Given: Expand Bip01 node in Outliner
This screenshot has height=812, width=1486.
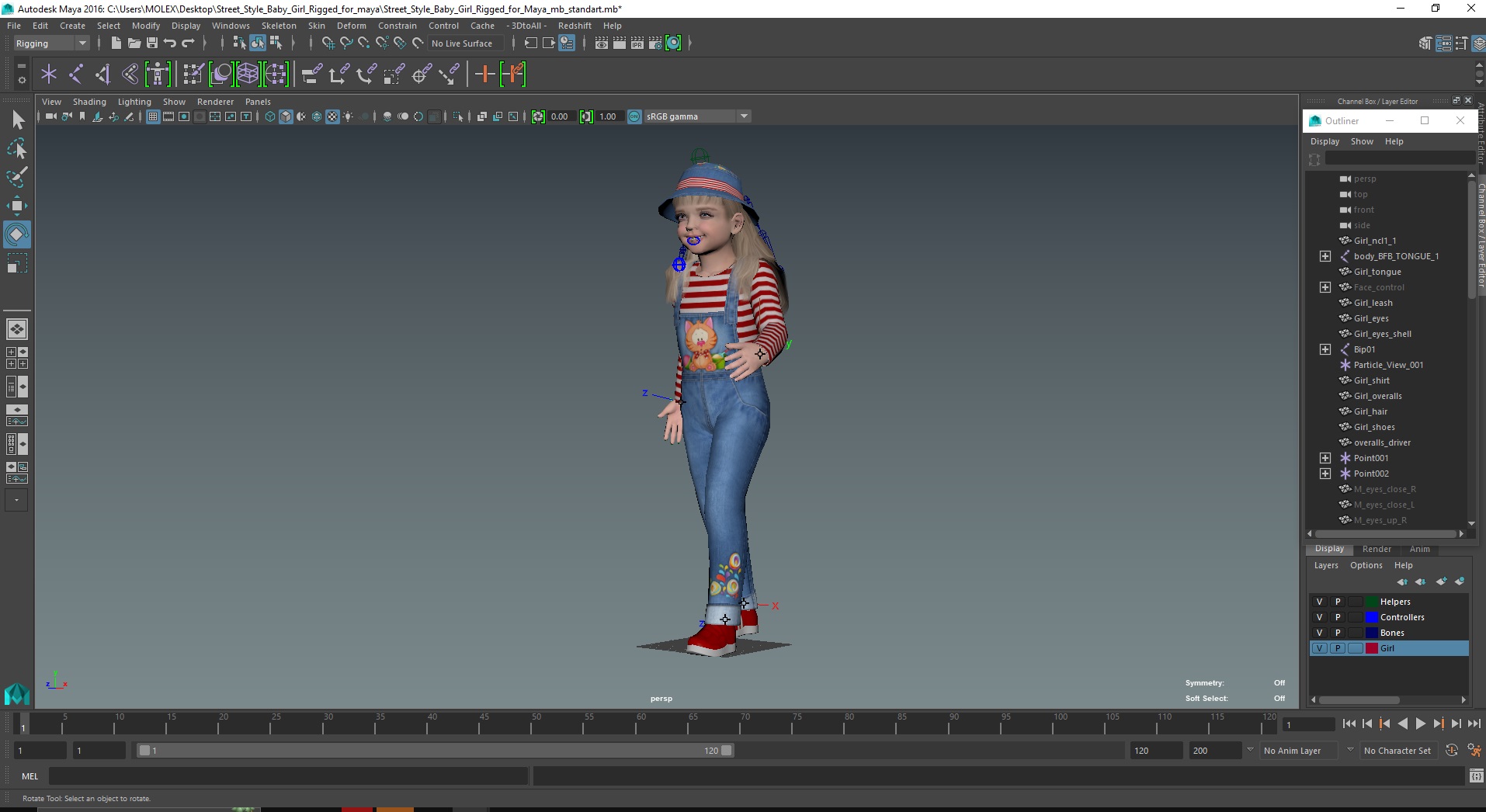Looking at the screenshot, I should coord(1325,349).
